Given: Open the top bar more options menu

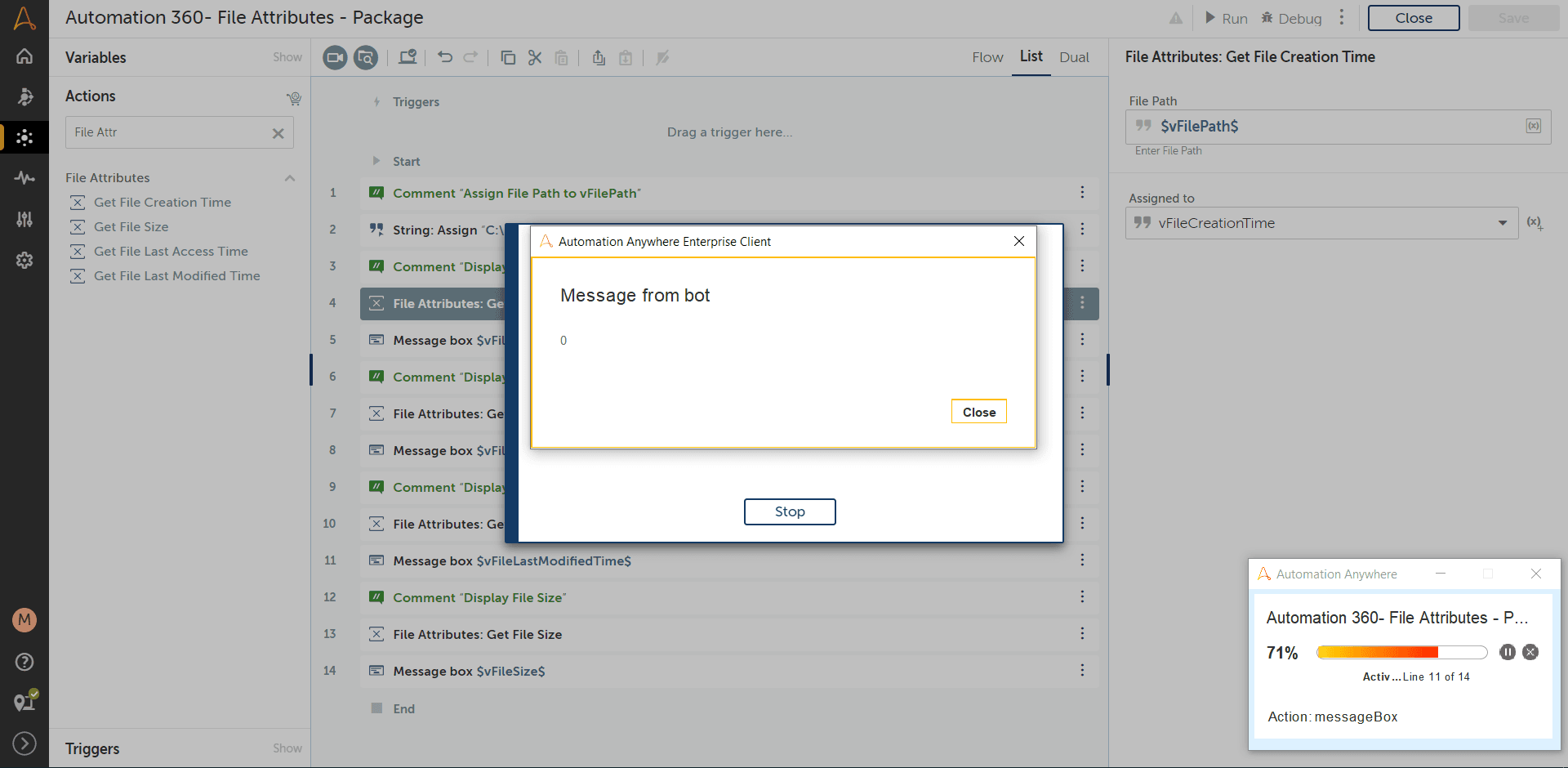Looking at the screenshot, I should coord(1342,18).
